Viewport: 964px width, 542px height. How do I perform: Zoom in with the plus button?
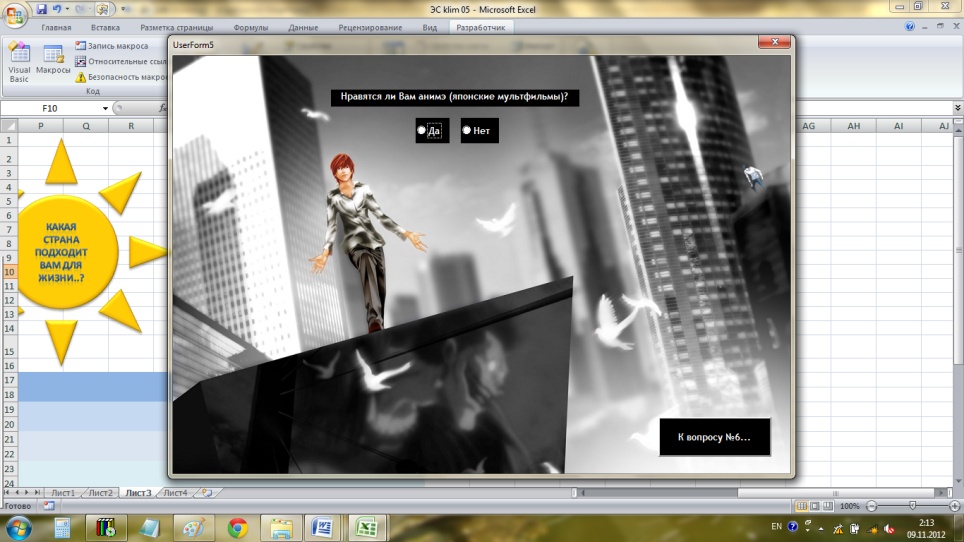(x=954, y=506)
